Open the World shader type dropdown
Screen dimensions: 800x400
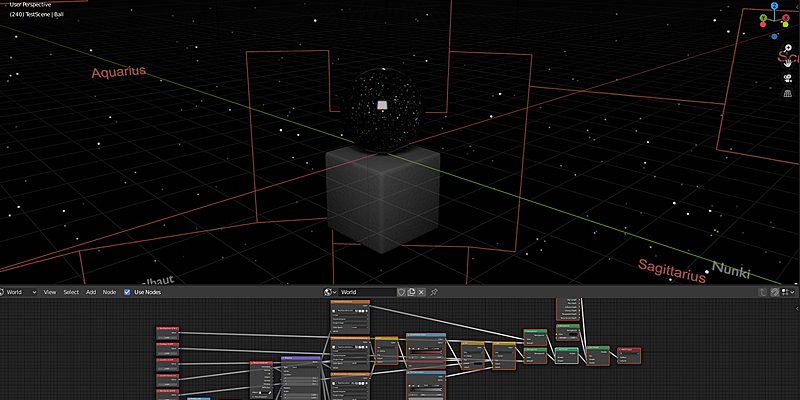(18, 292)
